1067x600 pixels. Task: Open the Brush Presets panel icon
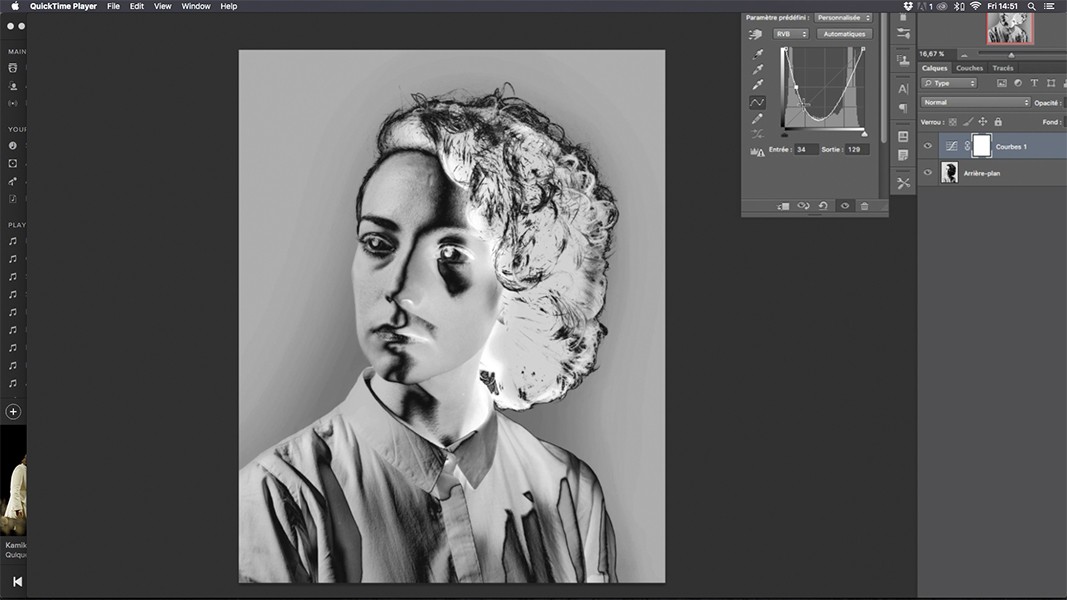[x=903, y=33]
